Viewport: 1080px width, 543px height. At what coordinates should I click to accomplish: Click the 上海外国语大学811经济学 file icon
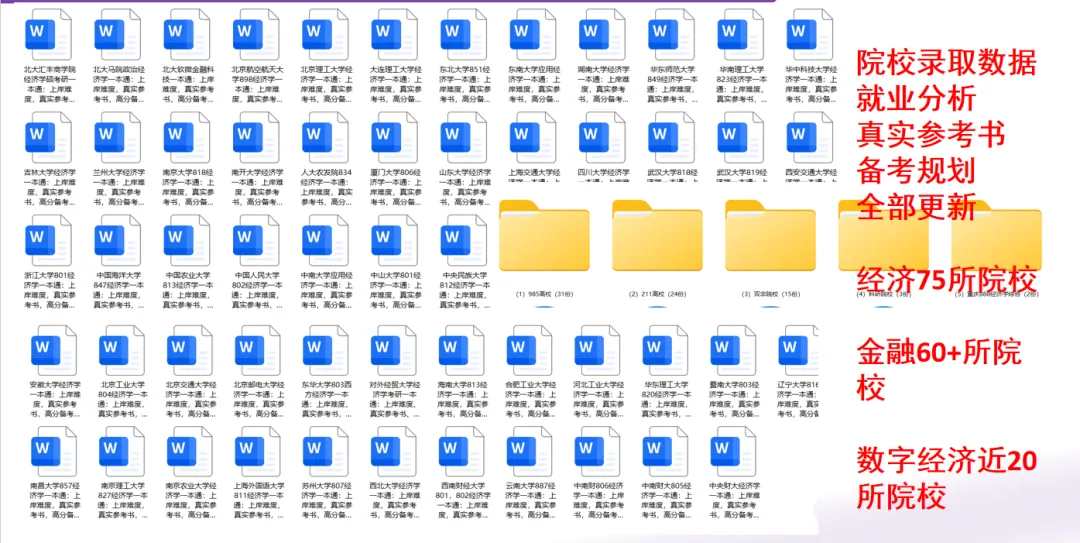tap(258, 451)
